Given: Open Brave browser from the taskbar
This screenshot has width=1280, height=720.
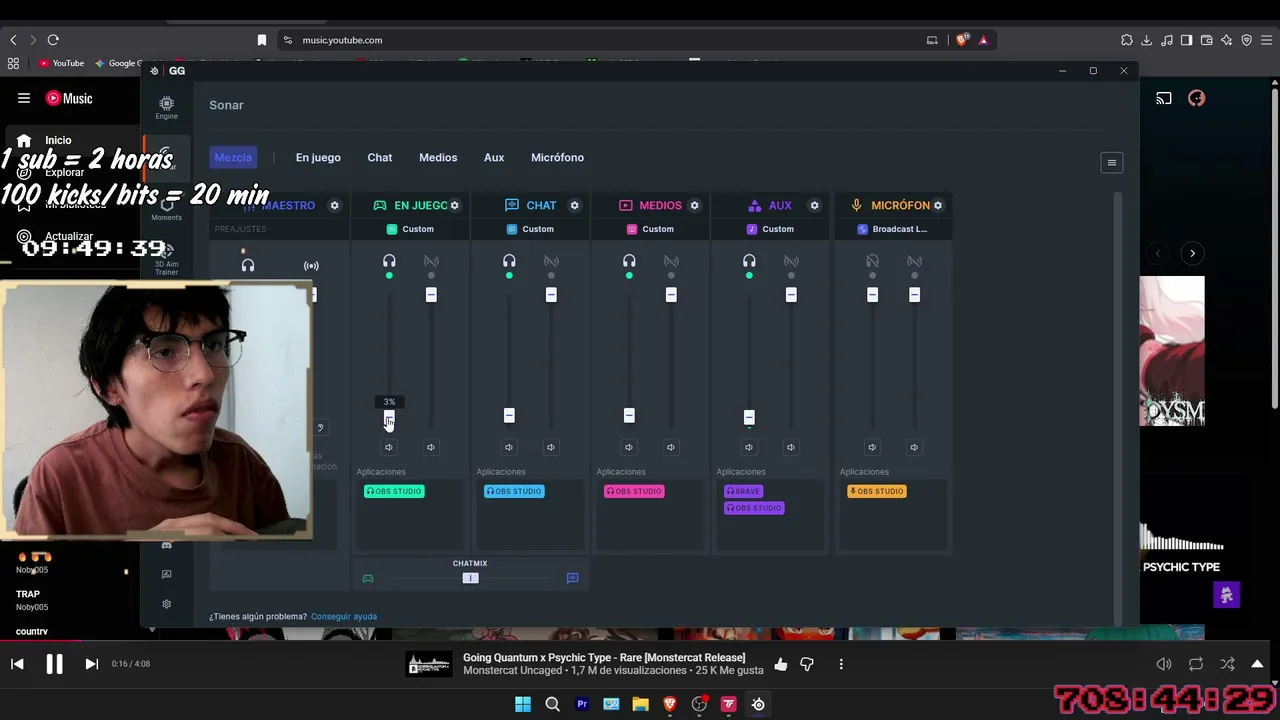Looking at the screenshot, I should (670, 704).
